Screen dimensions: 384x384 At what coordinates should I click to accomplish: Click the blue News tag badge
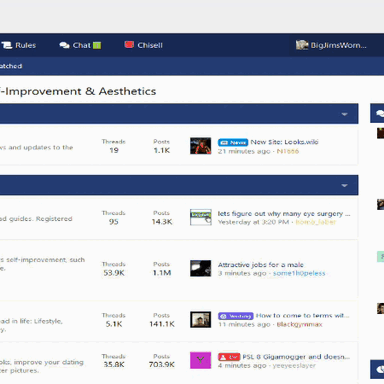coord(233,142)
